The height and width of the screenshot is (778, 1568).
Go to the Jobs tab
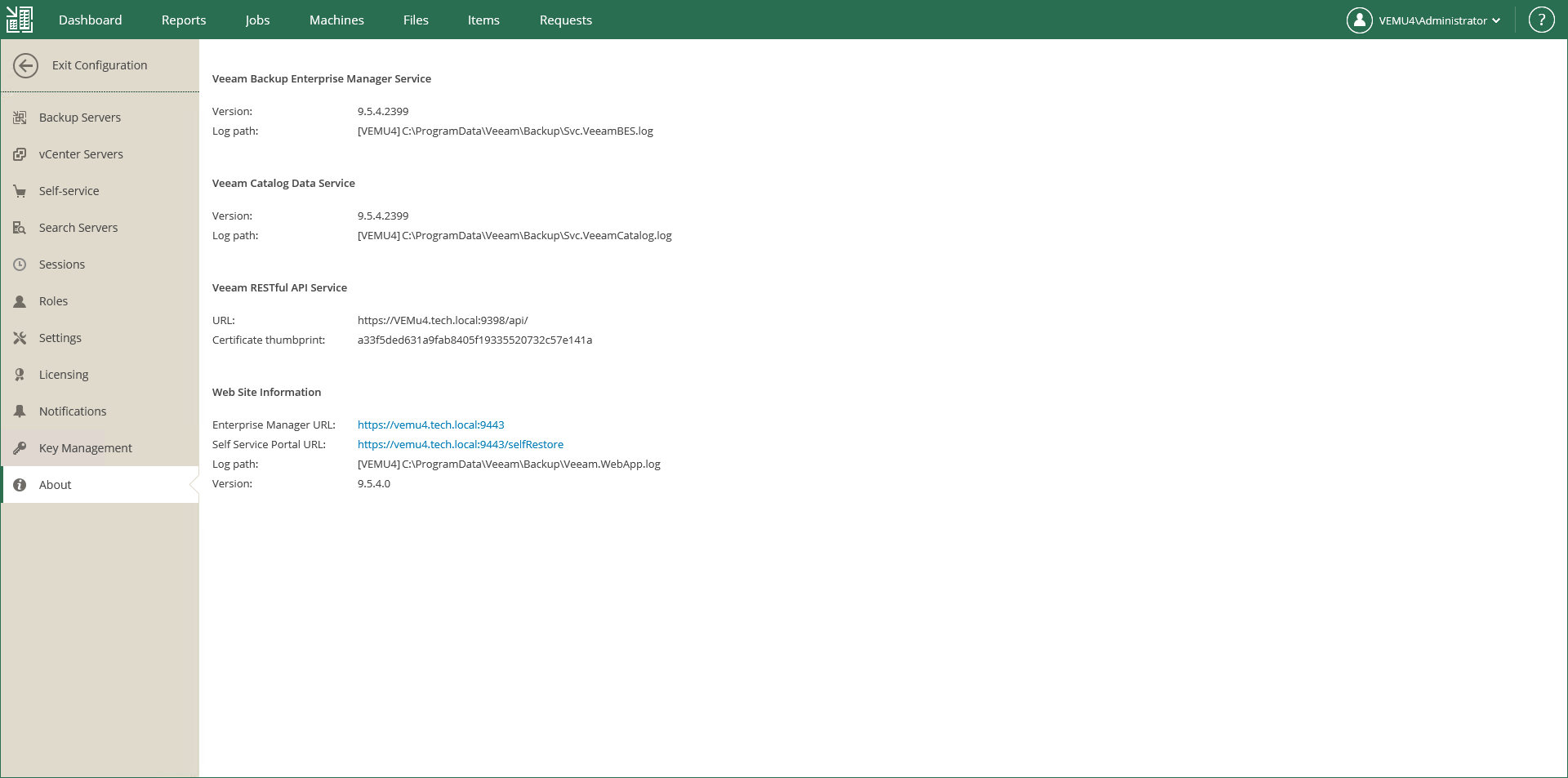[x=257, y=20]
